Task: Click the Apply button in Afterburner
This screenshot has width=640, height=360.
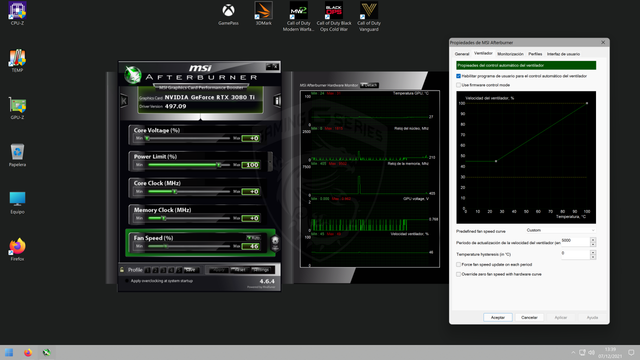Action: pos(219,270)
